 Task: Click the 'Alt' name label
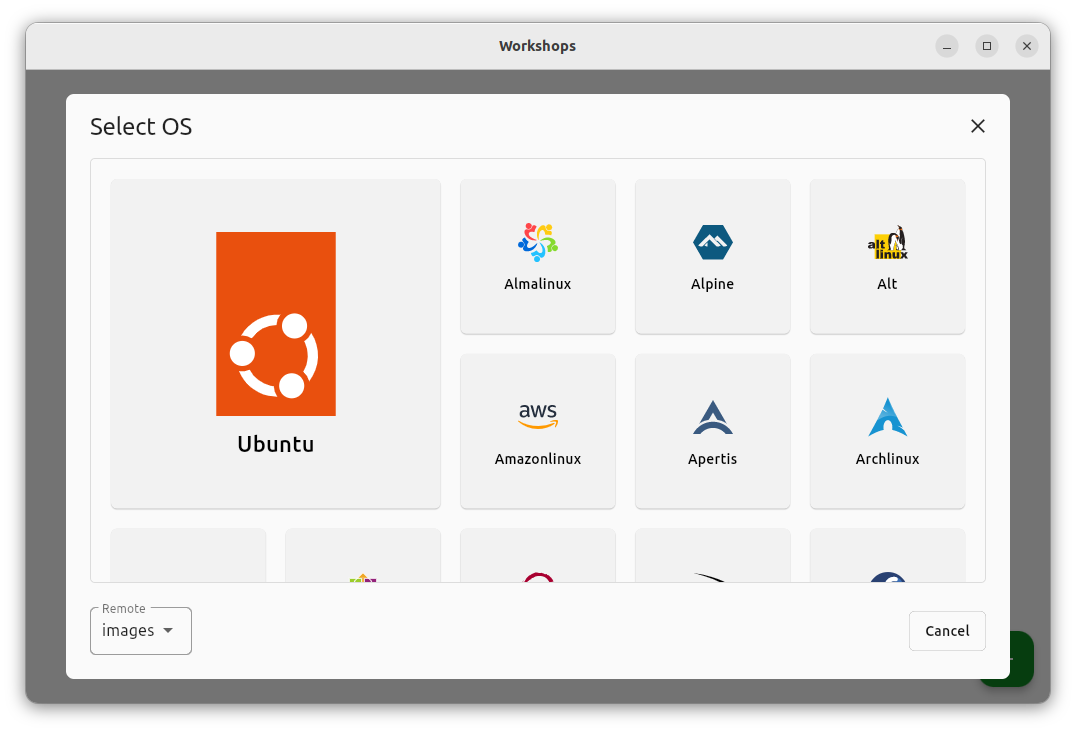tap(887, 284)
